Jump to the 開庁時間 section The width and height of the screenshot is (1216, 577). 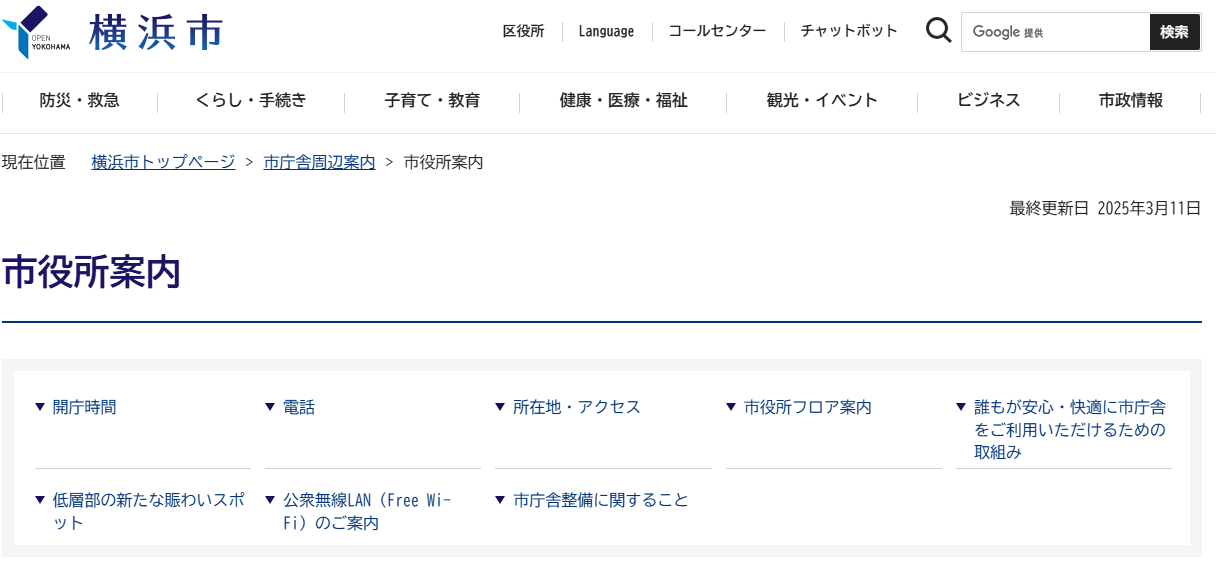pyautogui.click(x=84, y=407)
